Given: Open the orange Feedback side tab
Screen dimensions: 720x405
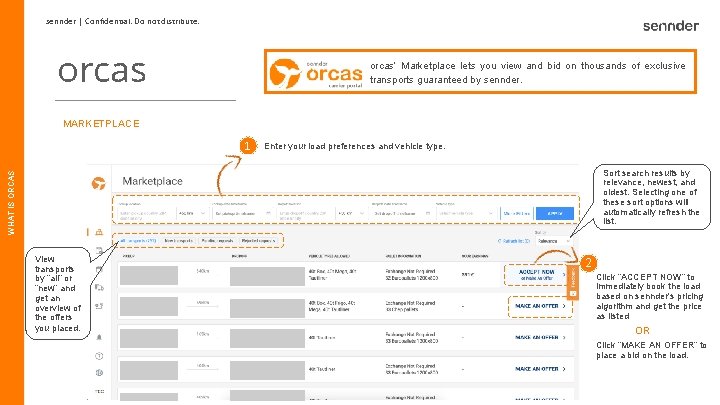Looking at the screenshot, I should pyautogui.click(x=573, y=282).
